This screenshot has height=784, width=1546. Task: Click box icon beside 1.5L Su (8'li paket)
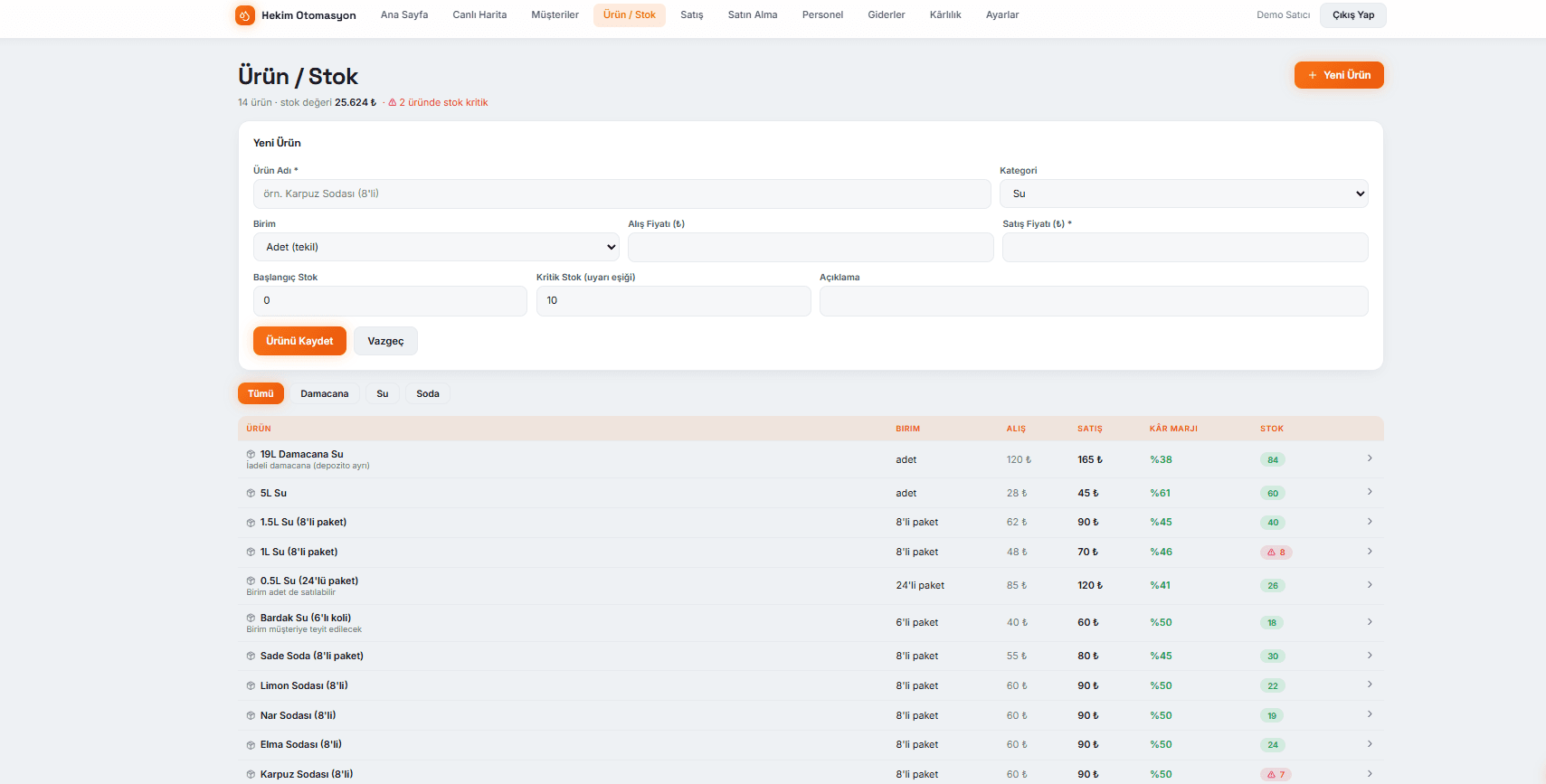coord(251,523)
